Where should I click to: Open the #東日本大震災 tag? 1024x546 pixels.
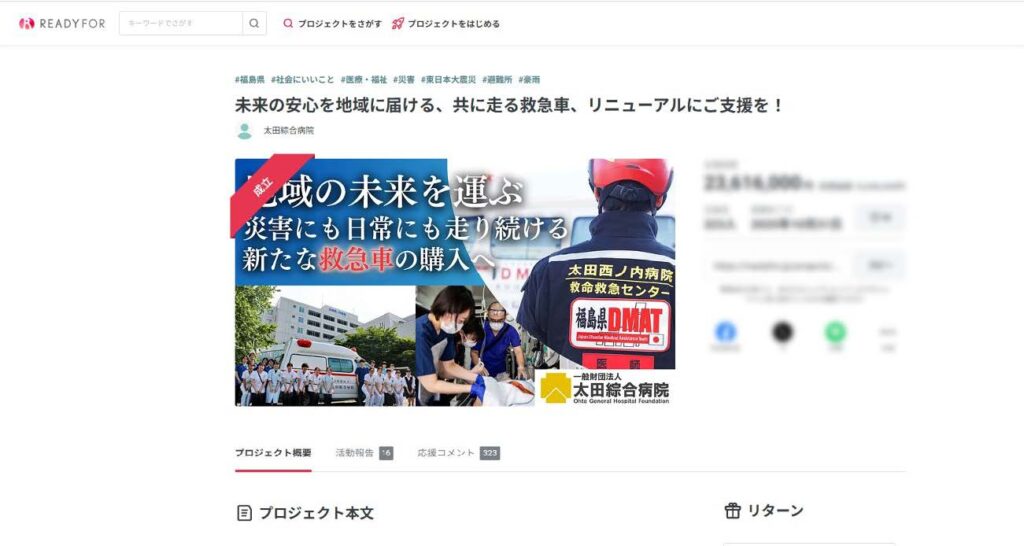[449, 80]
